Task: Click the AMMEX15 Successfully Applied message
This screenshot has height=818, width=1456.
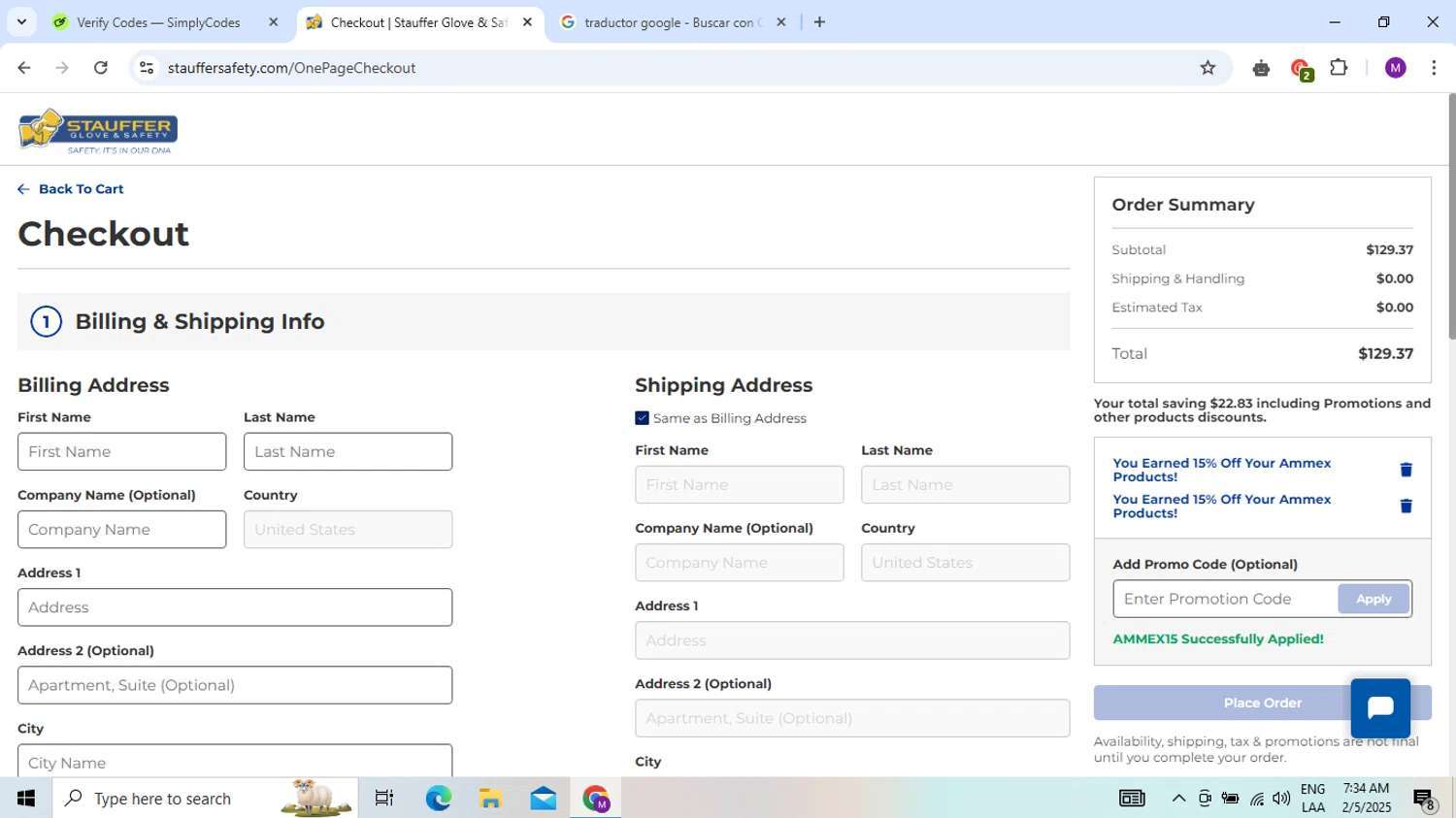Action: pyautogui.click(x=1218, y=638)
